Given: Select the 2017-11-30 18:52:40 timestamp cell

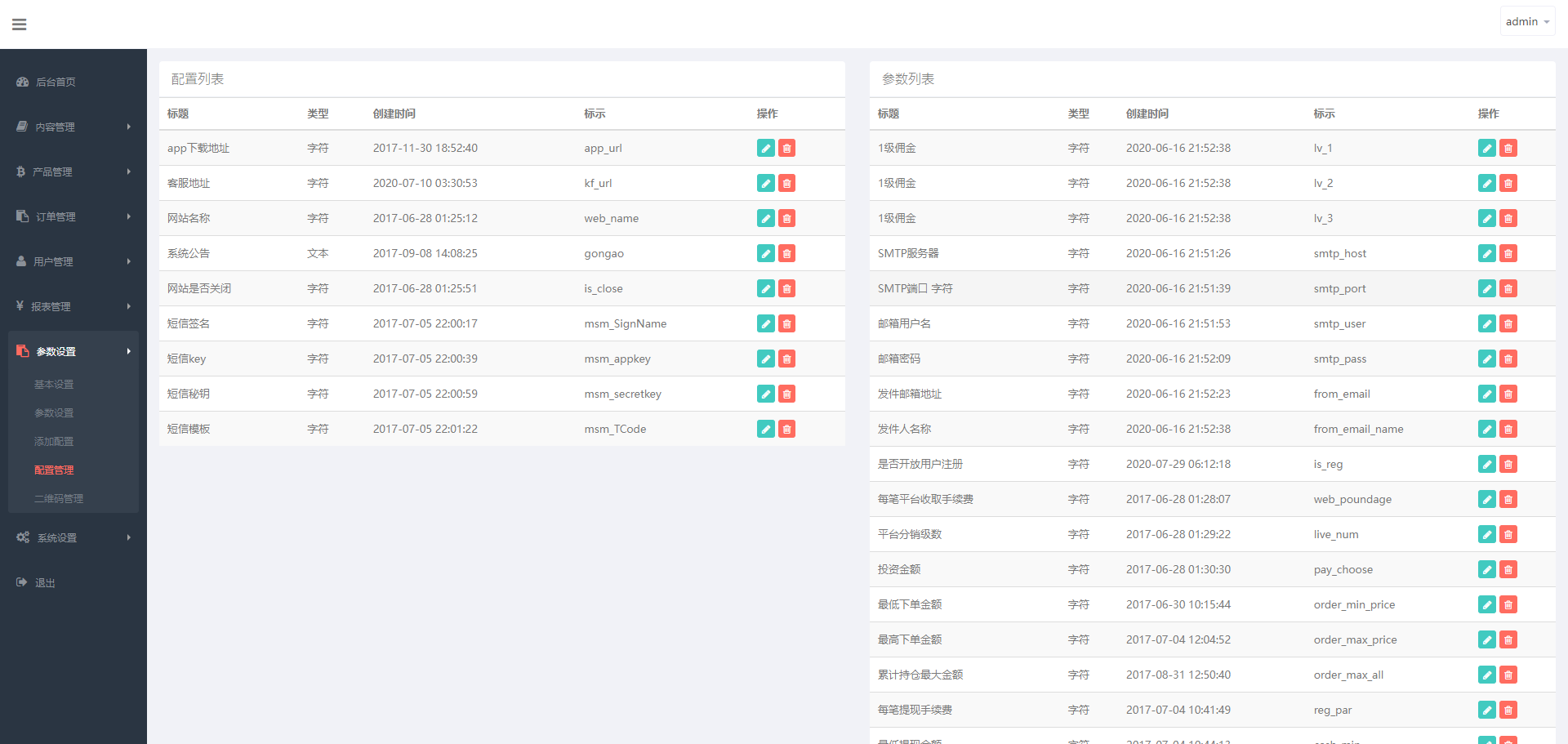Looking at the screenshot, I should 425,148.
